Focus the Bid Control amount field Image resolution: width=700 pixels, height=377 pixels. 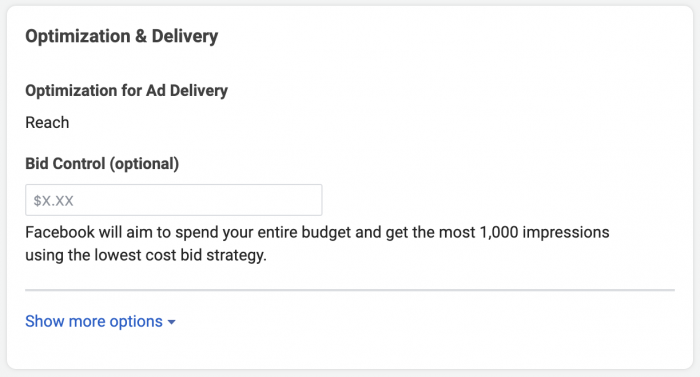click(174, 200)
